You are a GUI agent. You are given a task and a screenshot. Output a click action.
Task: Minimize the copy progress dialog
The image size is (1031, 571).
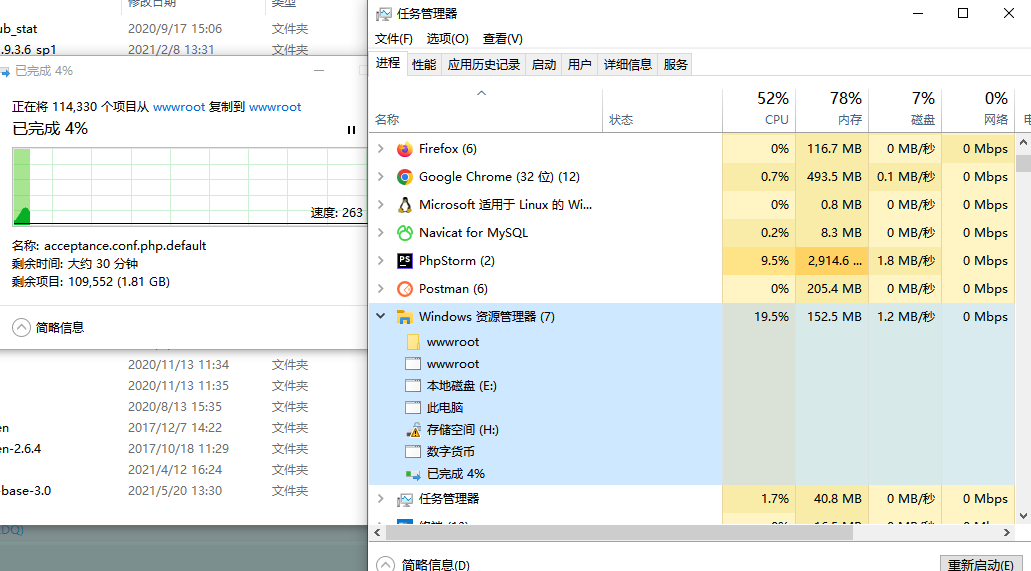pyautogui.click(x=319, y=70)
